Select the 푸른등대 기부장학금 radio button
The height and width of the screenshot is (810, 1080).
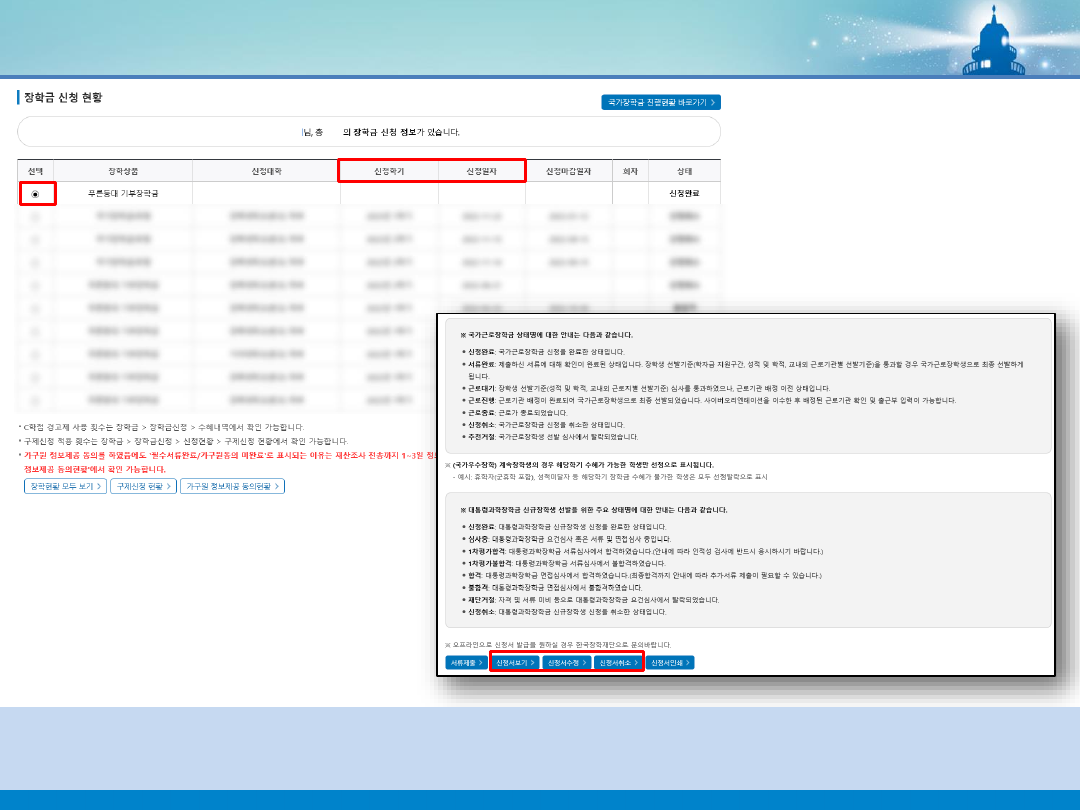tap(36, 194)
